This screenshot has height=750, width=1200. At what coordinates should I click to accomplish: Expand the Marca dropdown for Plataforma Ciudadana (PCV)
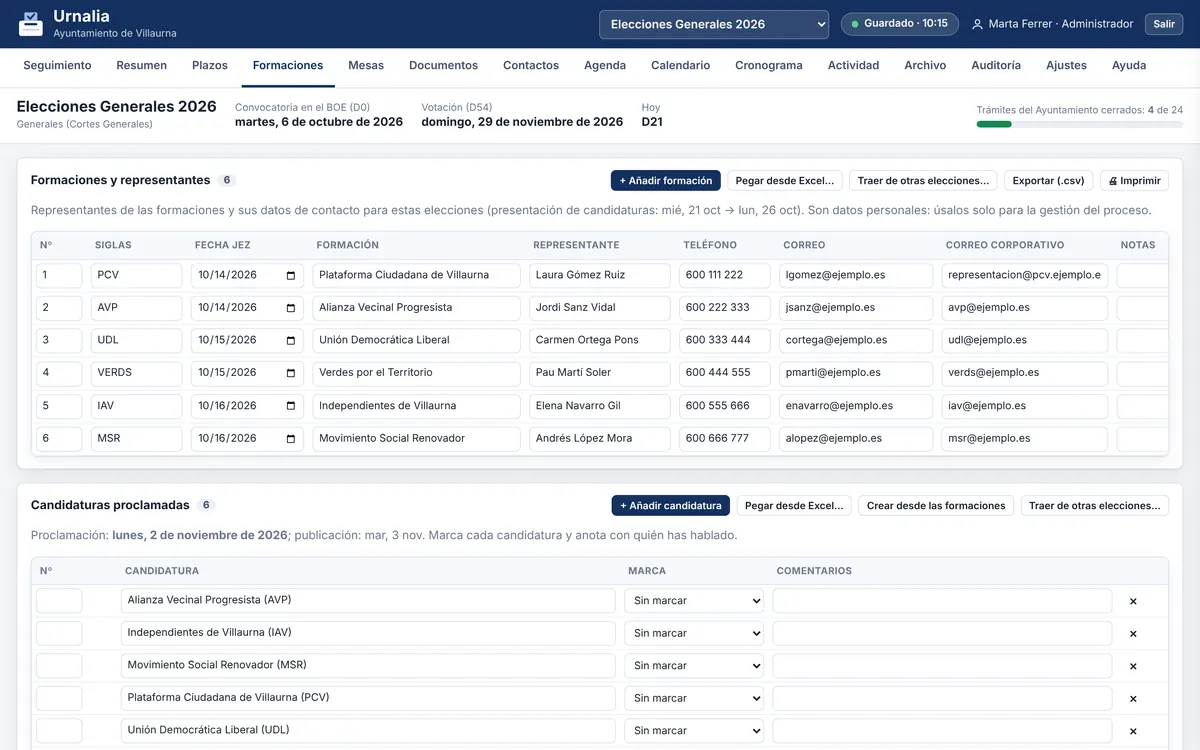694,698
